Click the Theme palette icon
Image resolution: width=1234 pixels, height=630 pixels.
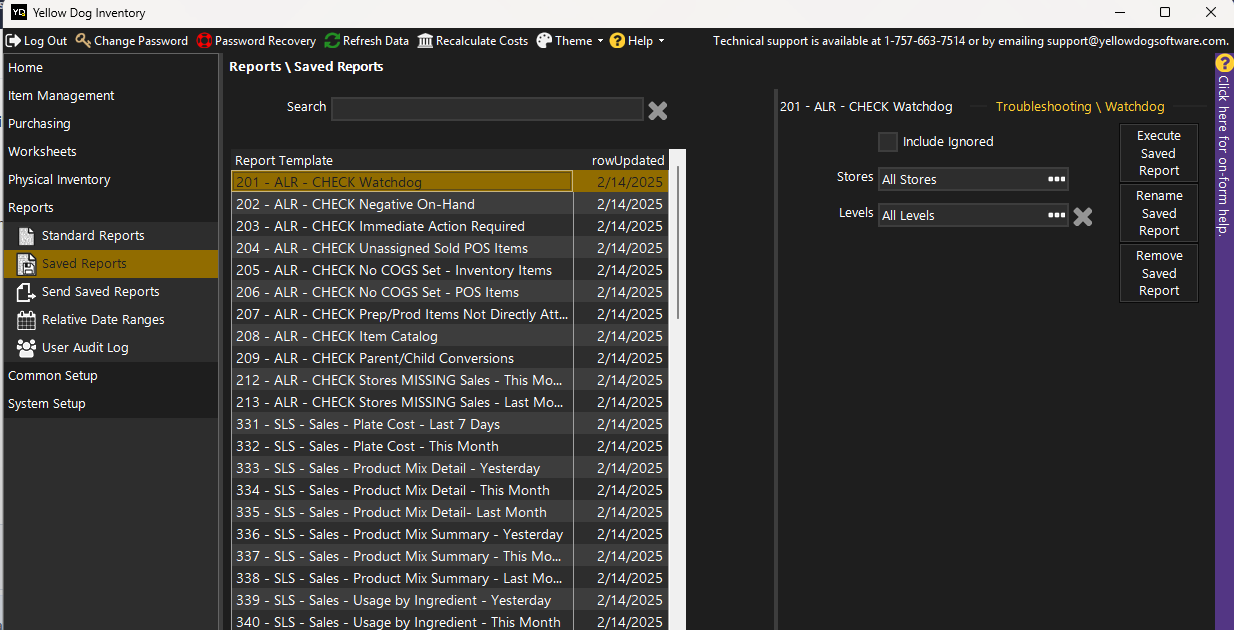click(x=544, y=41)
